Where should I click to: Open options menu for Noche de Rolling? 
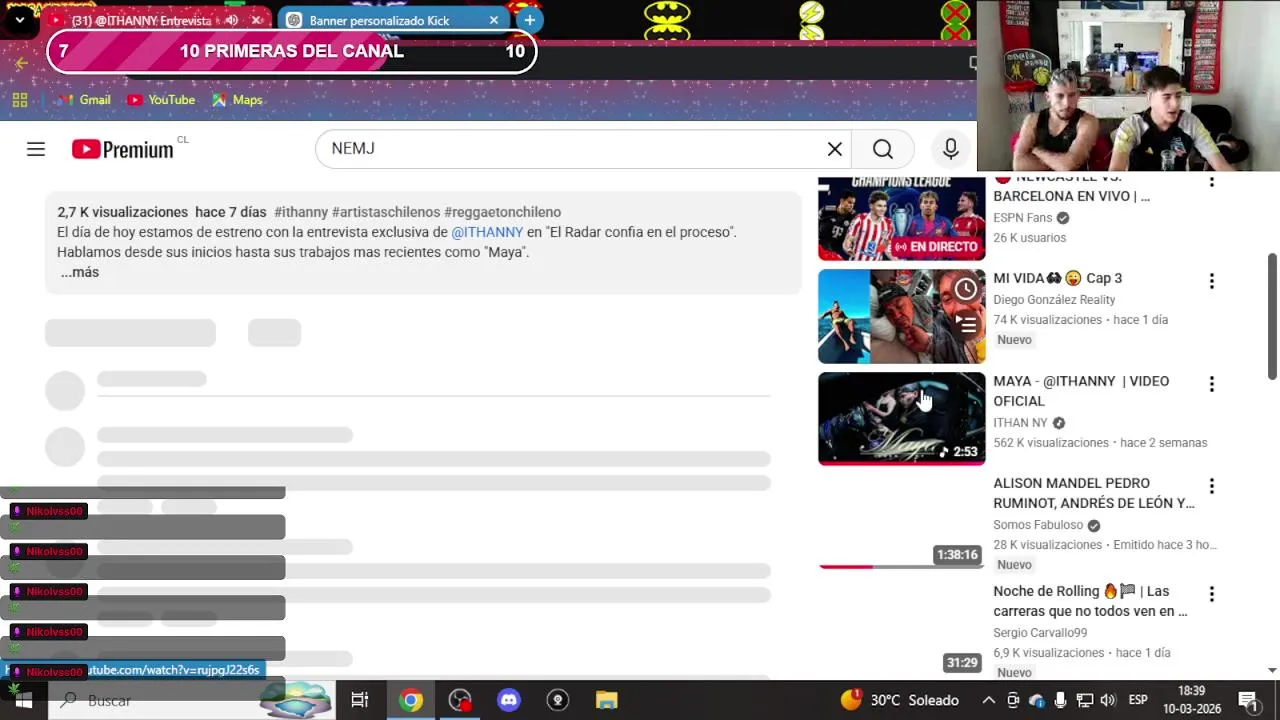click(1211, 594)
